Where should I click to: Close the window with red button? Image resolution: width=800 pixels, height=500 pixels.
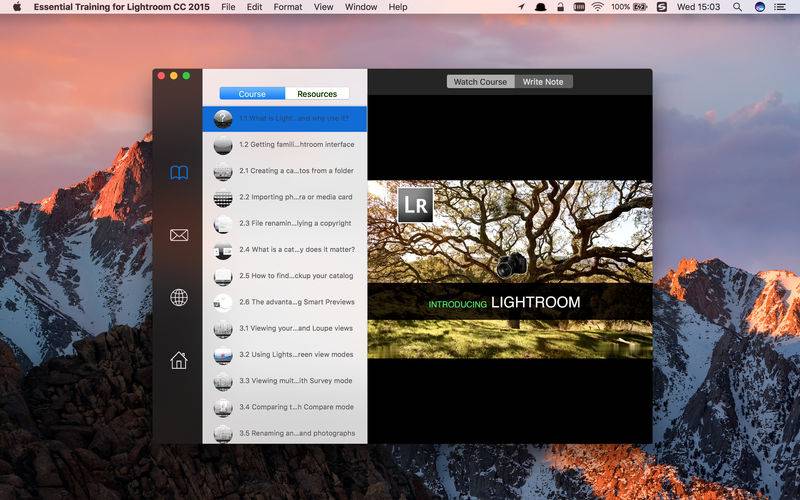(x=161, y=76)
